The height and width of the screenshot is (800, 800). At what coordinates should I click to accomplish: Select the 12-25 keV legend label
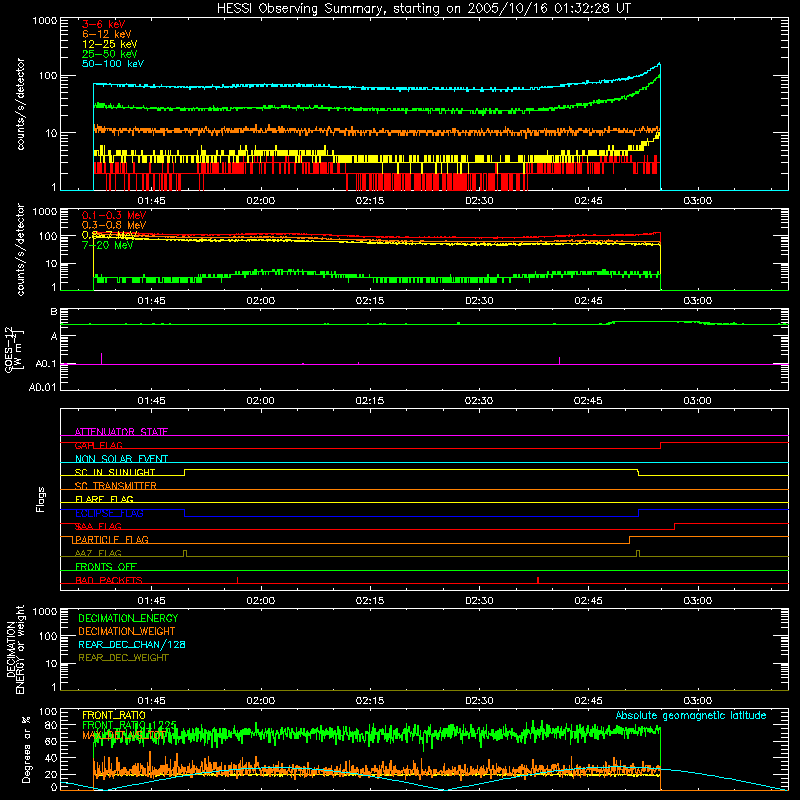109,44
